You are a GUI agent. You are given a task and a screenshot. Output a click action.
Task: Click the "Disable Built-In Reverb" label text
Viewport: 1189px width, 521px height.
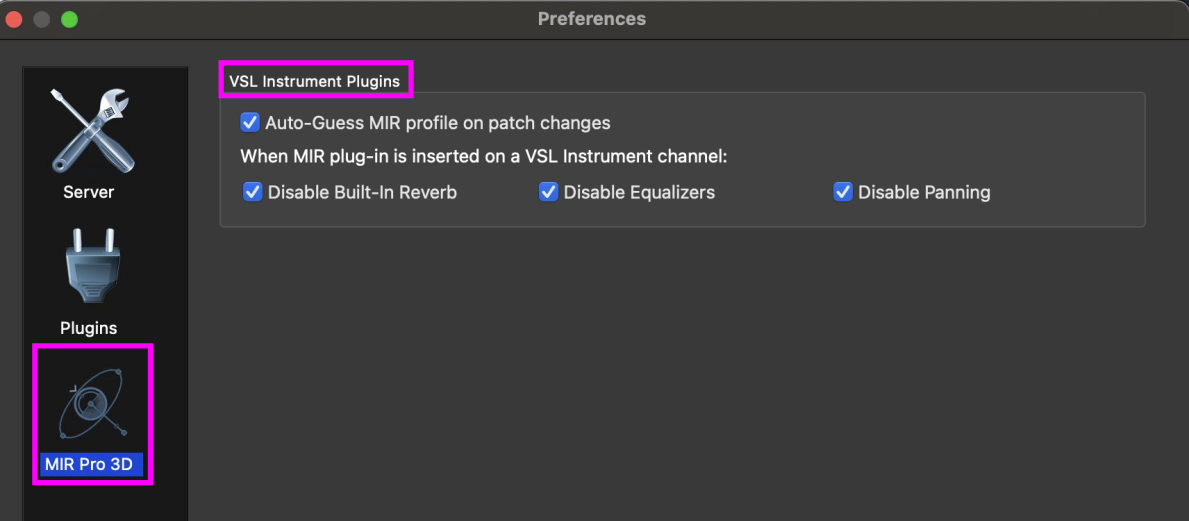[362, 192]
